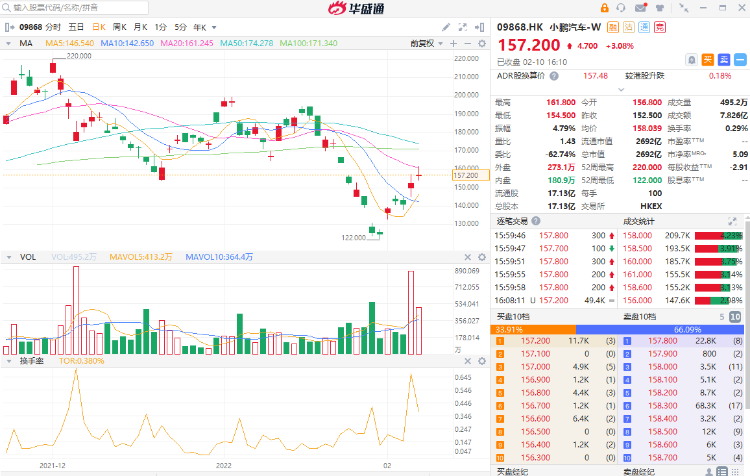The image size is (750, 476).
Task: Switch to the 五日 chart tab
Action: click(76, 27)
